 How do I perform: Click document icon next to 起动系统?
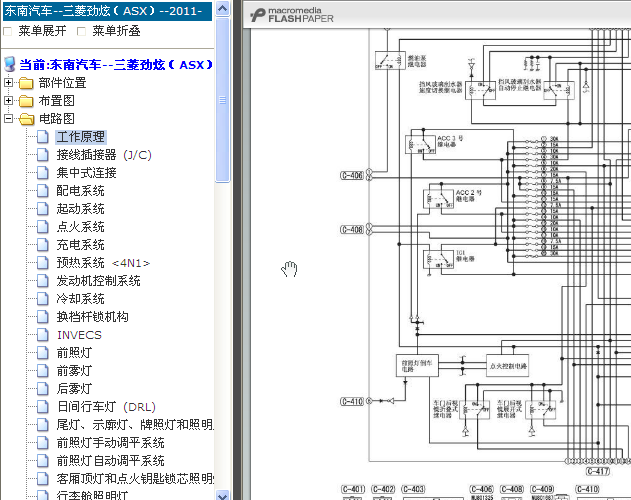click(x=43, y=209)
